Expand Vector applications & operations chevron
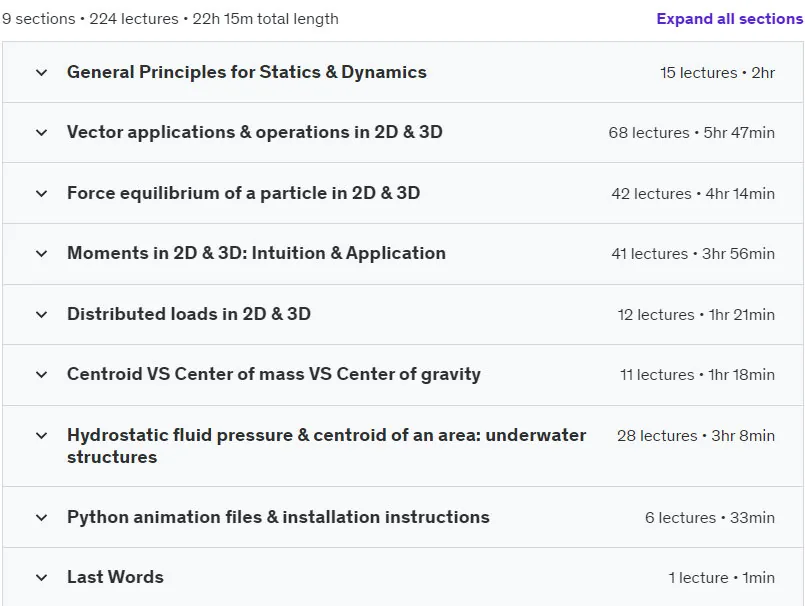This screenshot has width=805, height=606. pos(42,132)
